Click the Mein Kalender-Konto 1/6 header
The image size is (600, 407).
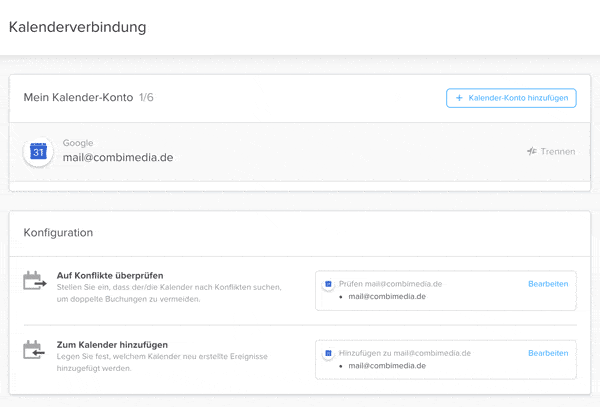pyautogui.click(x=89, y=98)
